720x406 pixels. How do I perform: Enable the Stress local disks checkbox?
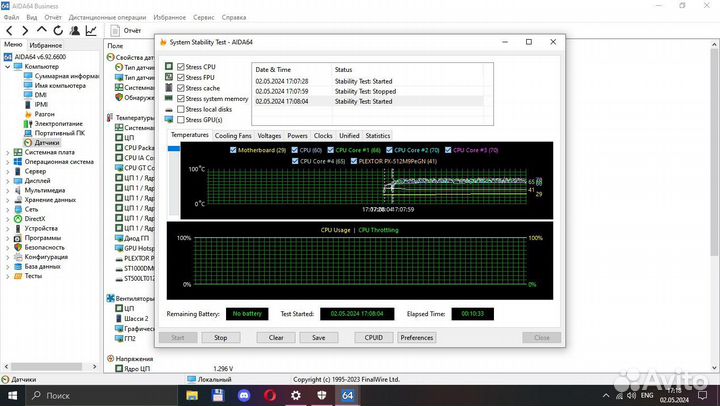pos(181,109)
